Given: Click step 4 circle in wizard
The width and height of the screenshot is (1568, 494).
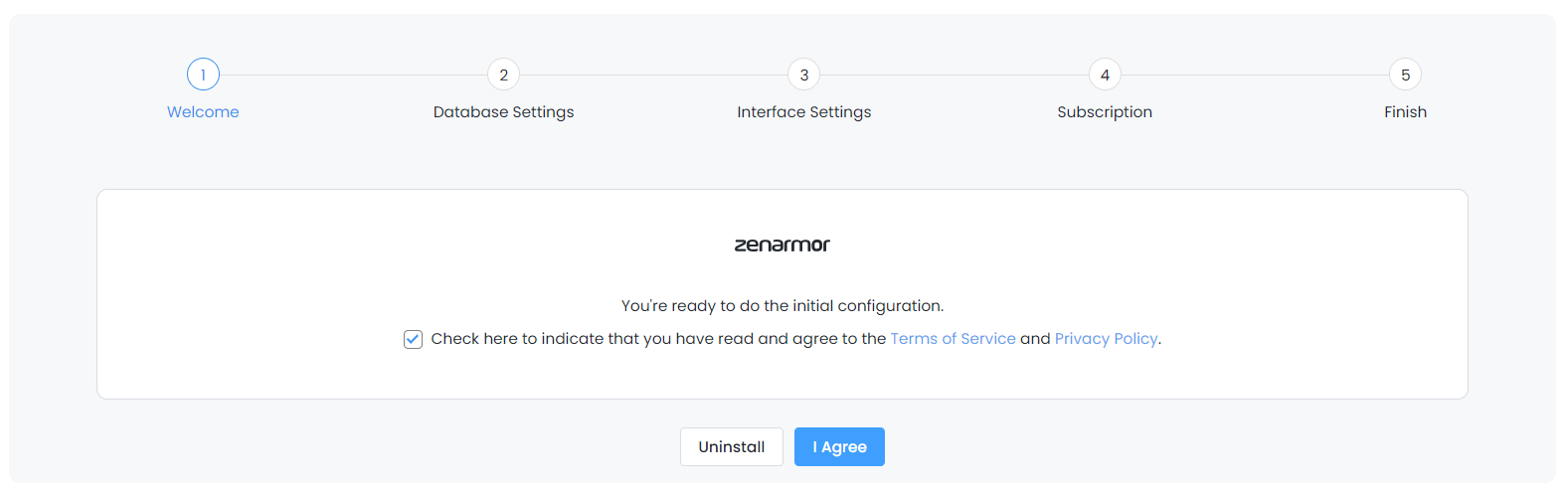Looking at the screenshot, I should pos(1105,75).
